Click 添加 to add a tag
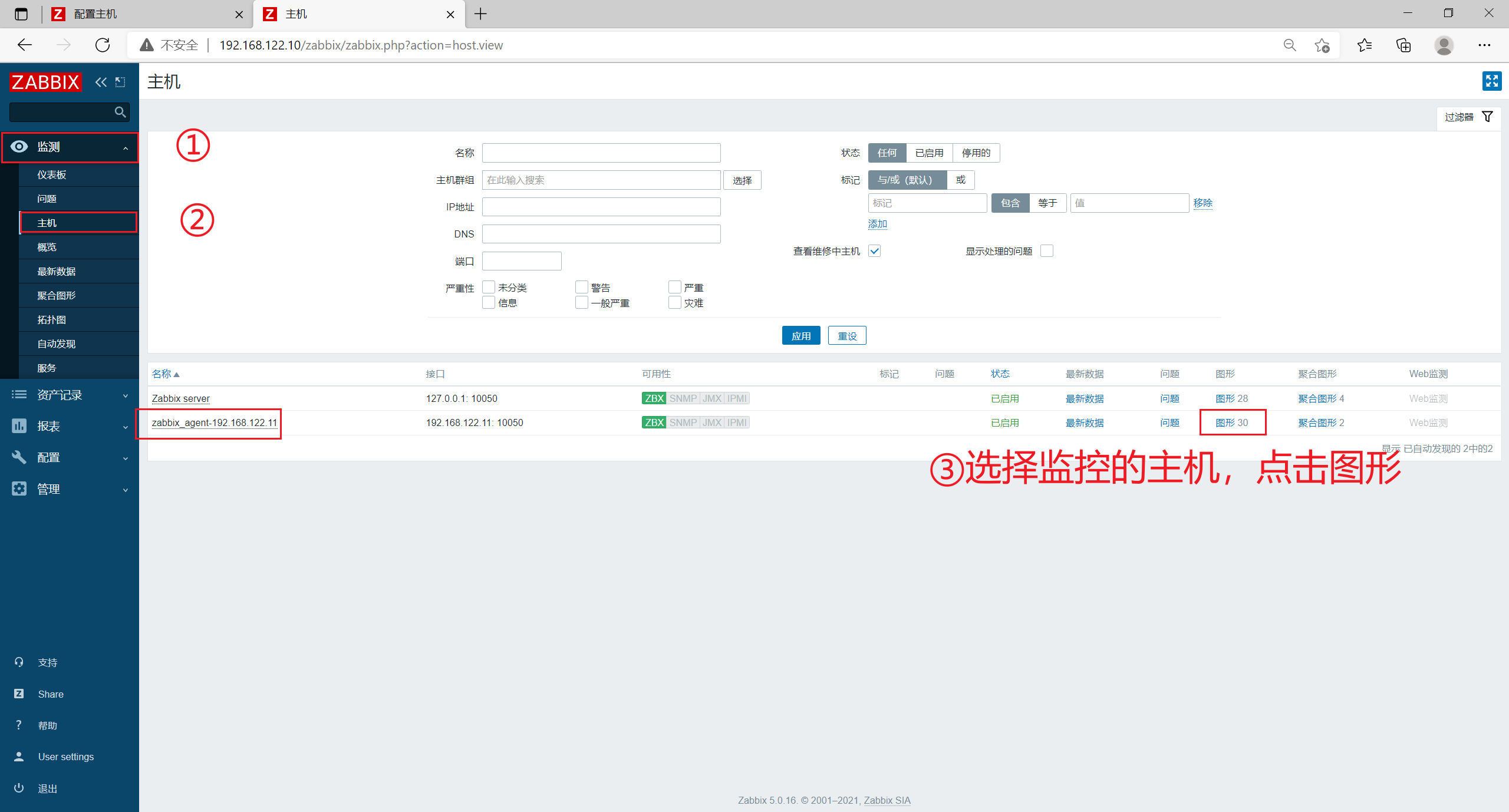1509x812 pixels. tap(877, 224)
